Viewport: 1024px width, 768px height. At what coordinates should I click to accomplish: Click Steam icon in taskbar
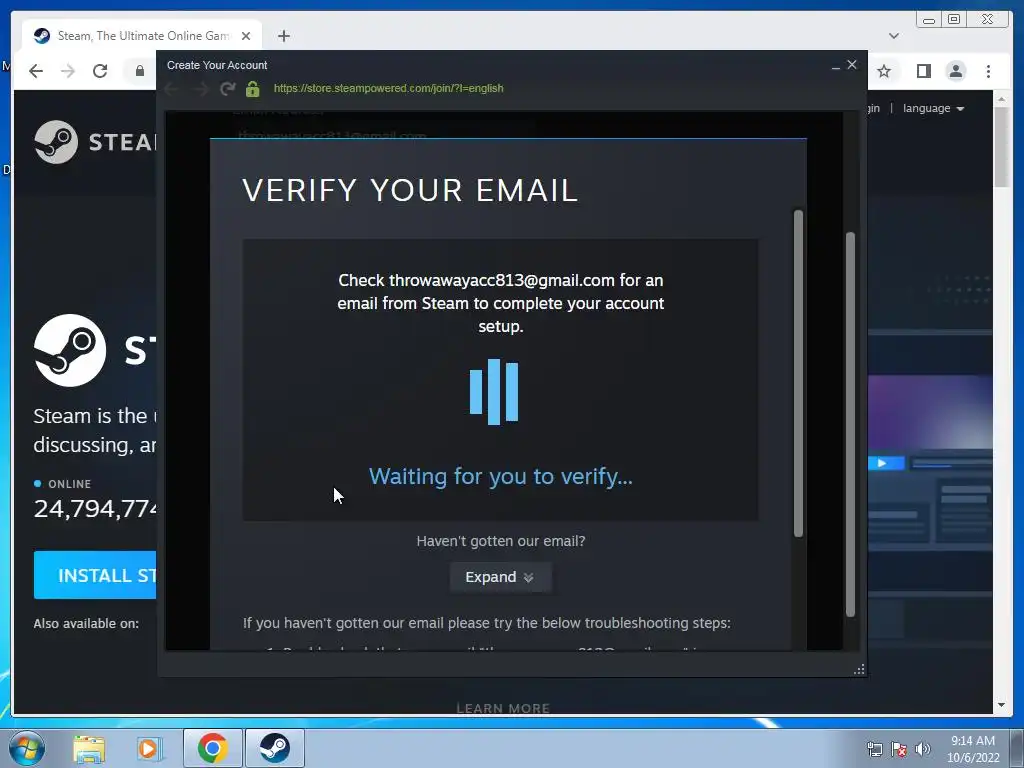point(275,748)
